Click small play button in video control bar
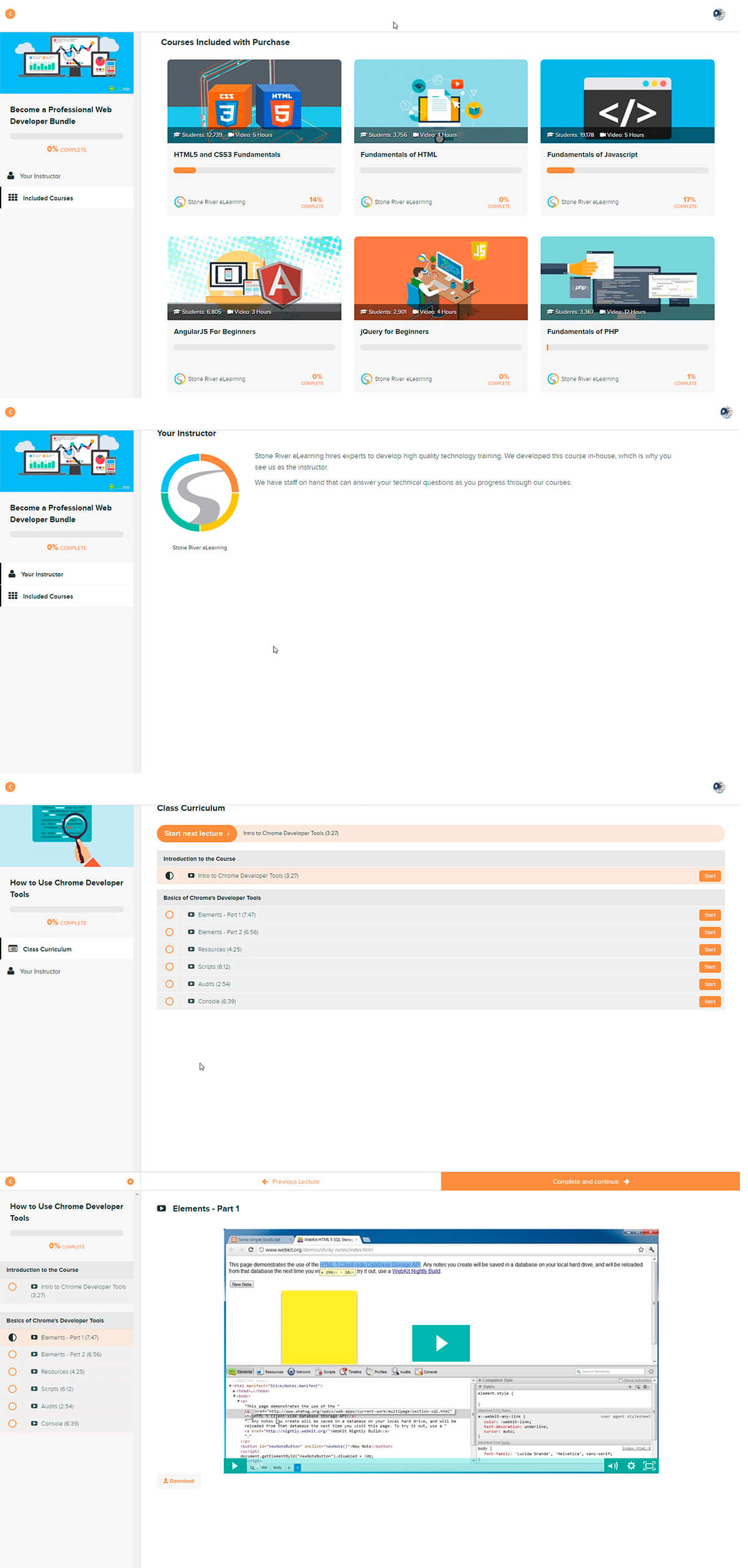The image size is (748, 1568). [234, 1466]
